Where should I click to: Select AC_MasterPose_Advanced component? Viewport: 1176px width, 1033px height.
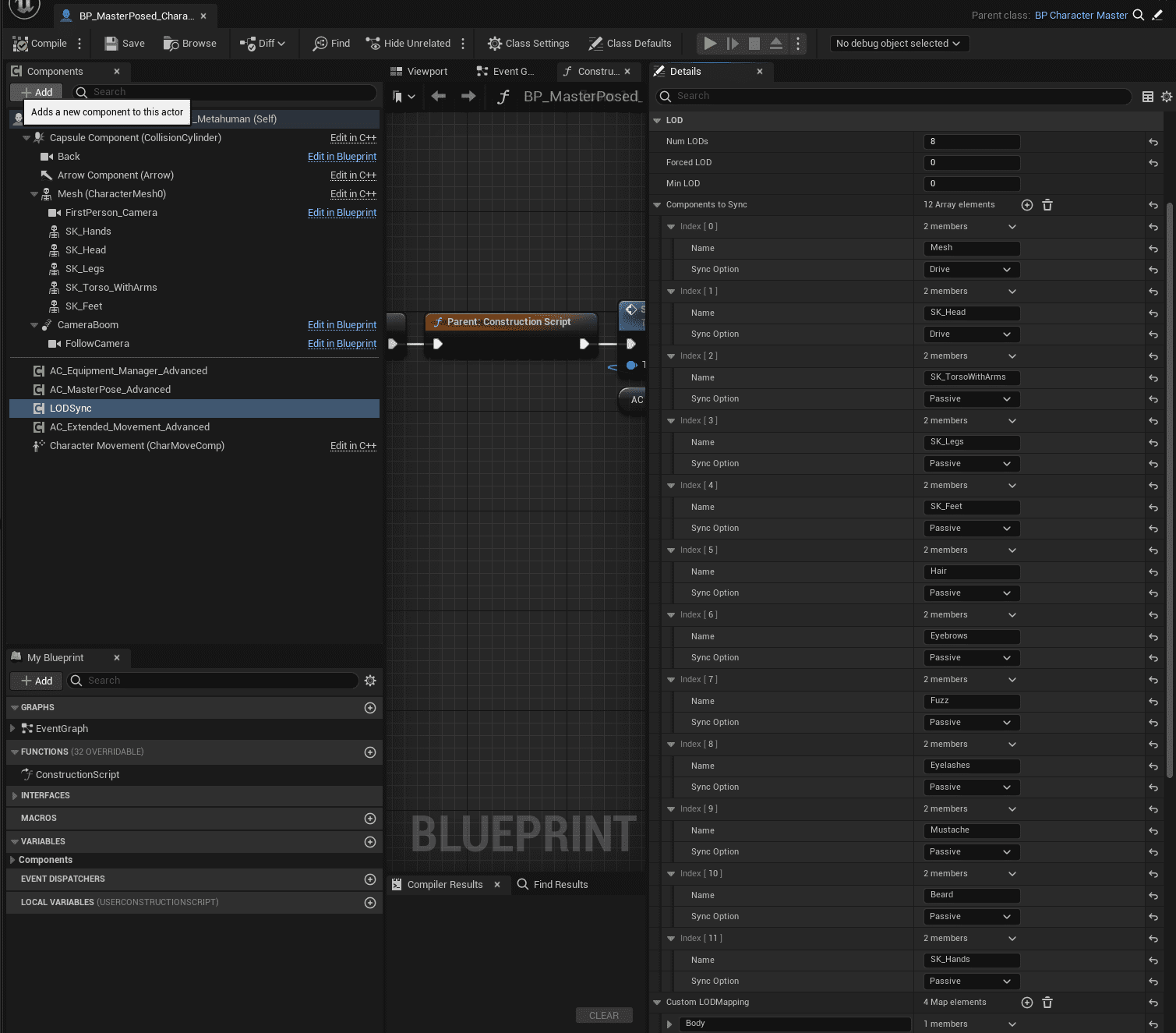click(110, 390)
